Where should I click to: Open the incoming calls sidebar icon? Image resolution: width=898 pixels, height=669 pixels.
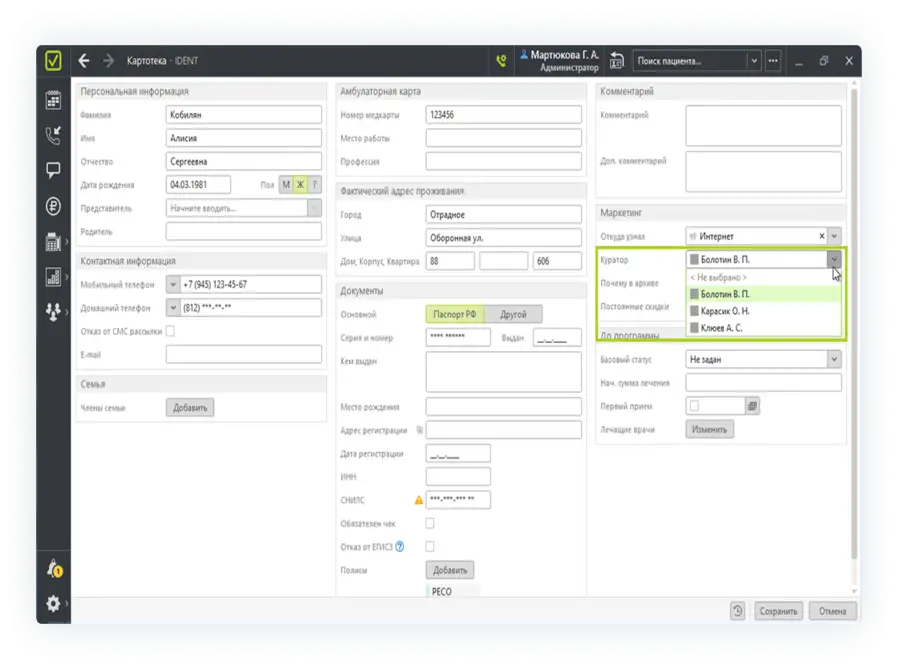[53, 136]
